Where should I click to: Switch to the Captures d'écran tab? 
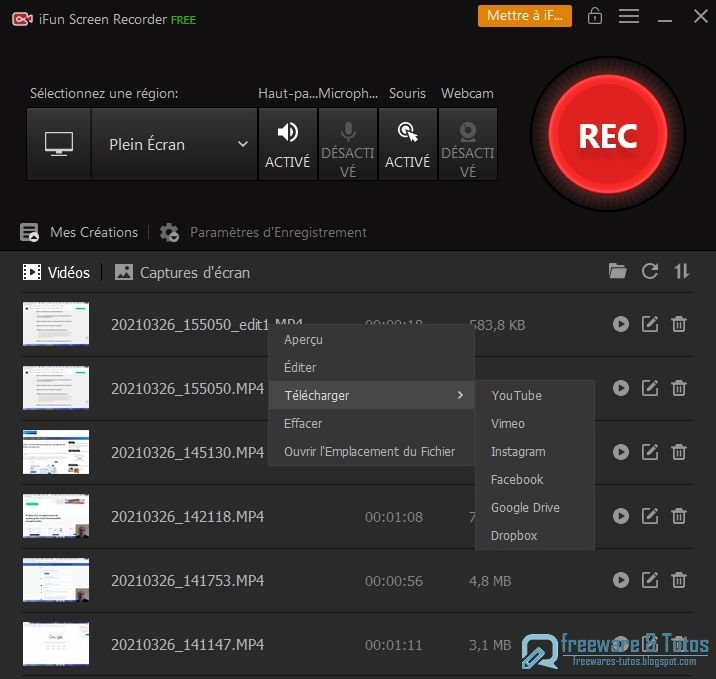point(182,272)
